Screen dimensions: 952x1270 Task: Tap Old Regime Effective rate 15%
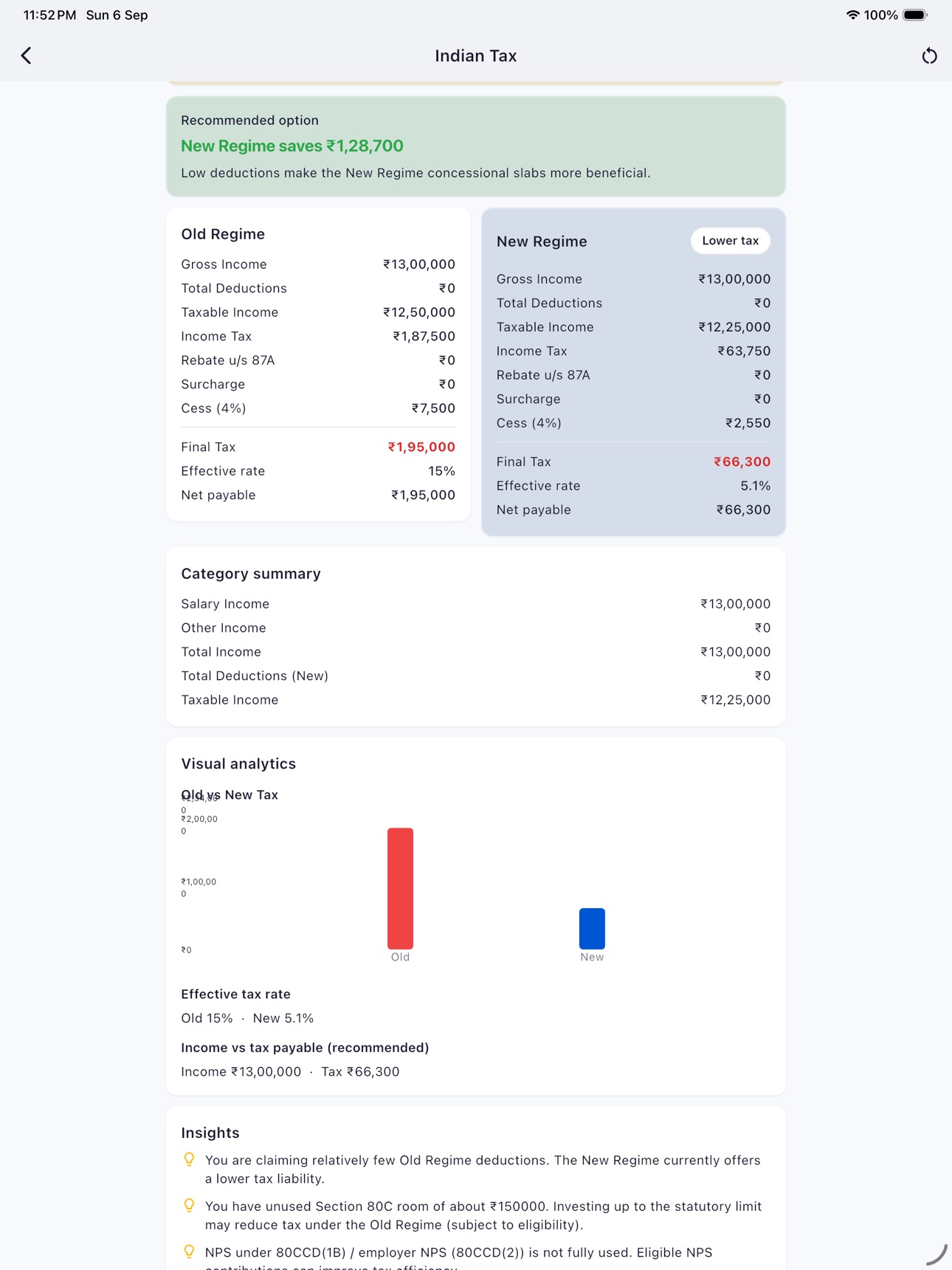(441, 471)
